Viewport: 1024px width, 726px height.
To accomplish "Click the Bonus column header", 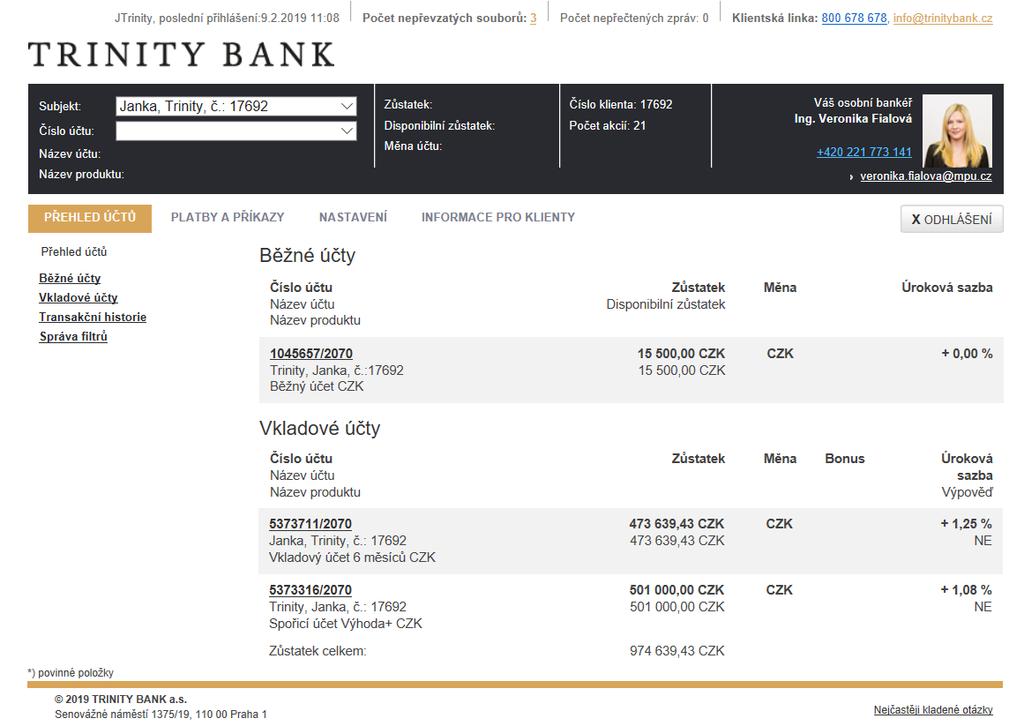I will pos(844,458).
